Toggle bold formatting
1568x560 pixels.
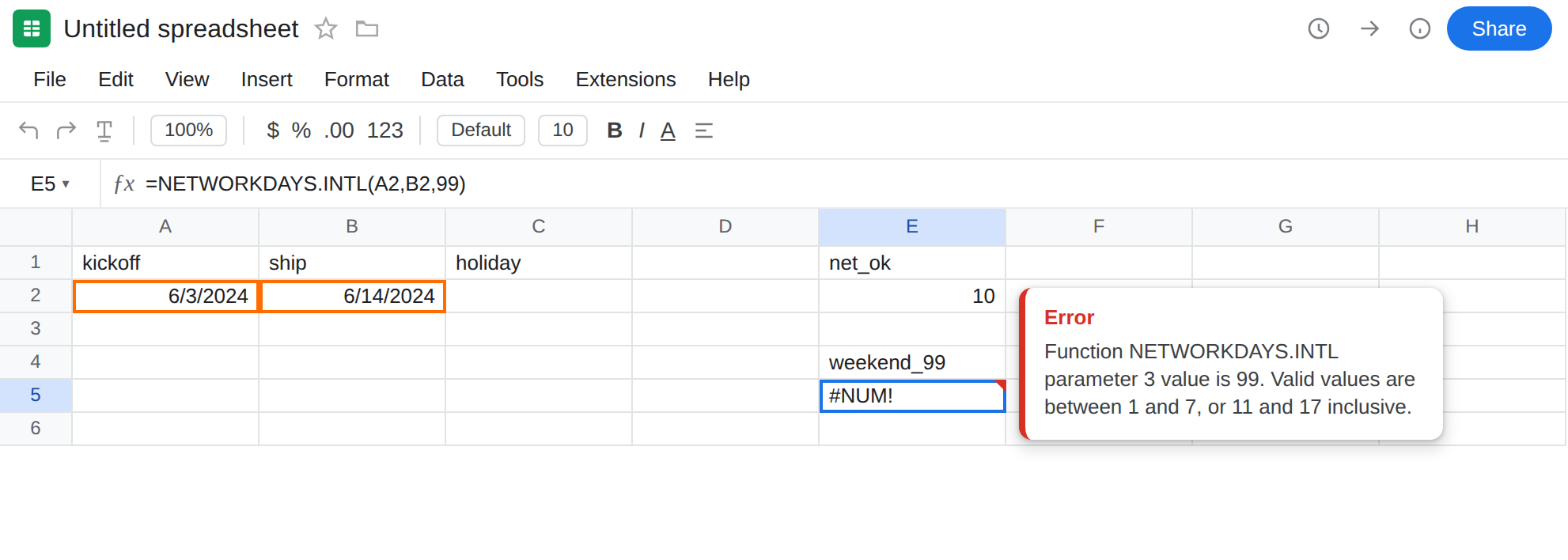615,131
